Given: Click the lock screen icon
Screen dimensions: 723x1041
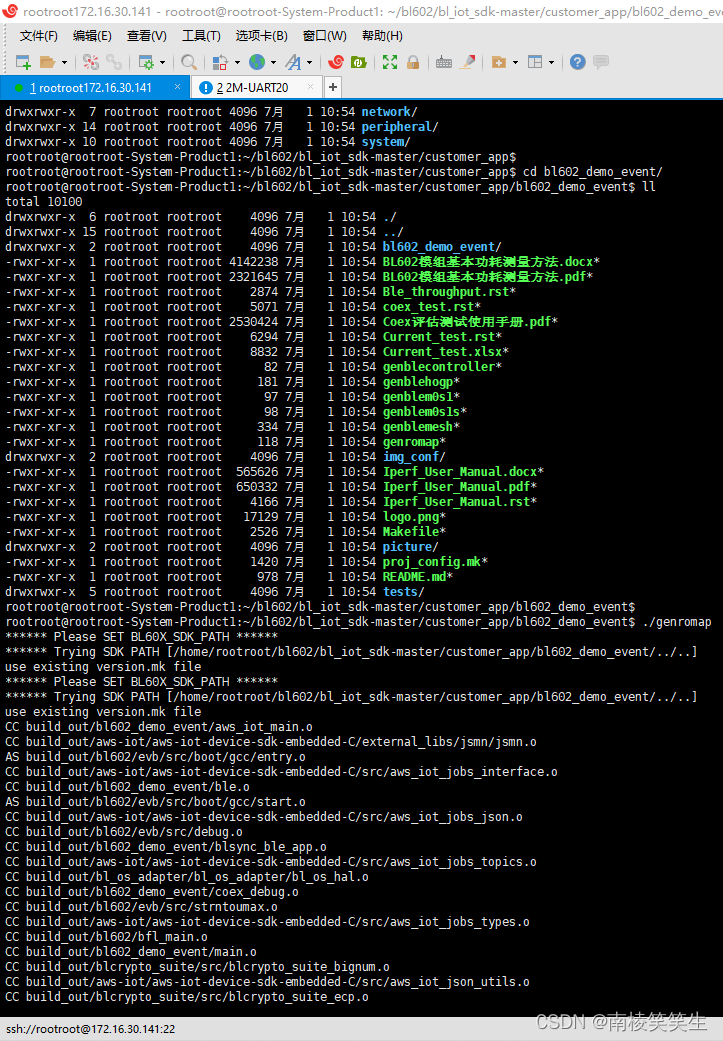Looking at the screenshot, I should click(413, 62).
